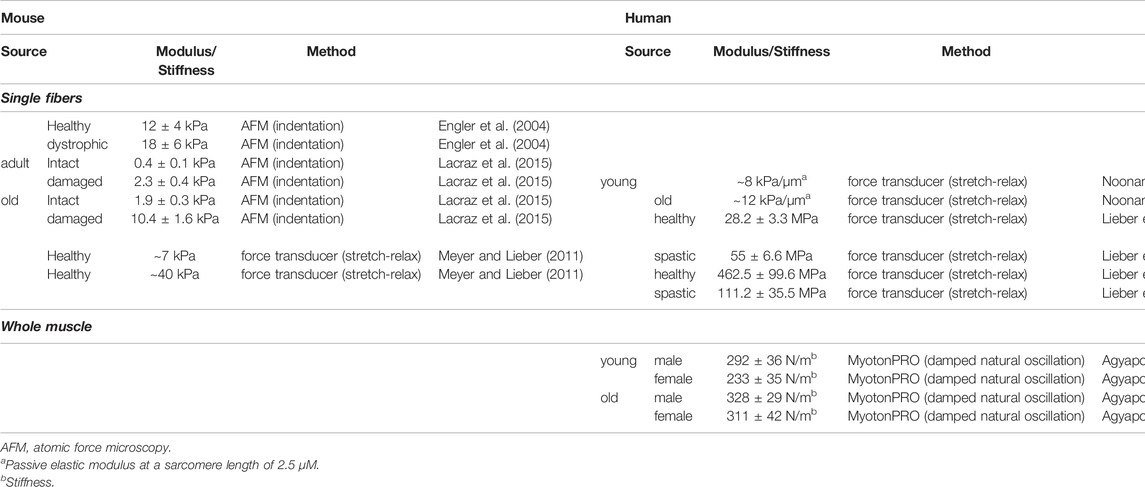Viewport: 1145px width, 487px height.
Task: Click the Mouse column group header
Action: coord(22,18)
